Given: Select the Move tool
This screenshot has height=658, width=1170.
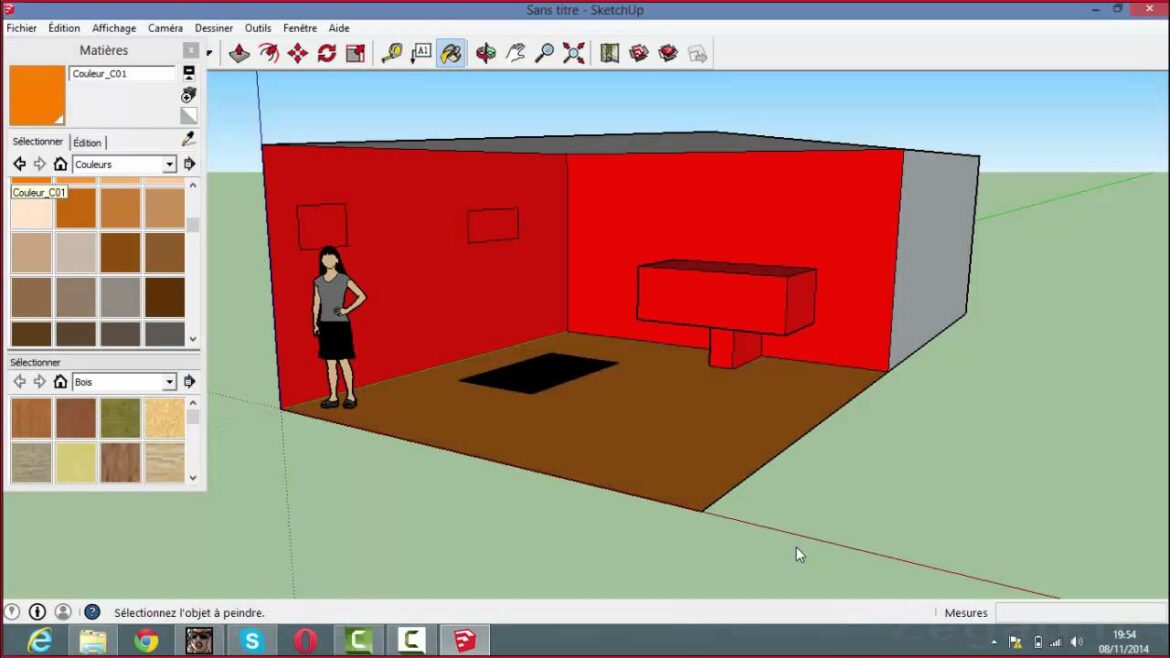Looking at the screenshot, I should click(x=297, y=54).
